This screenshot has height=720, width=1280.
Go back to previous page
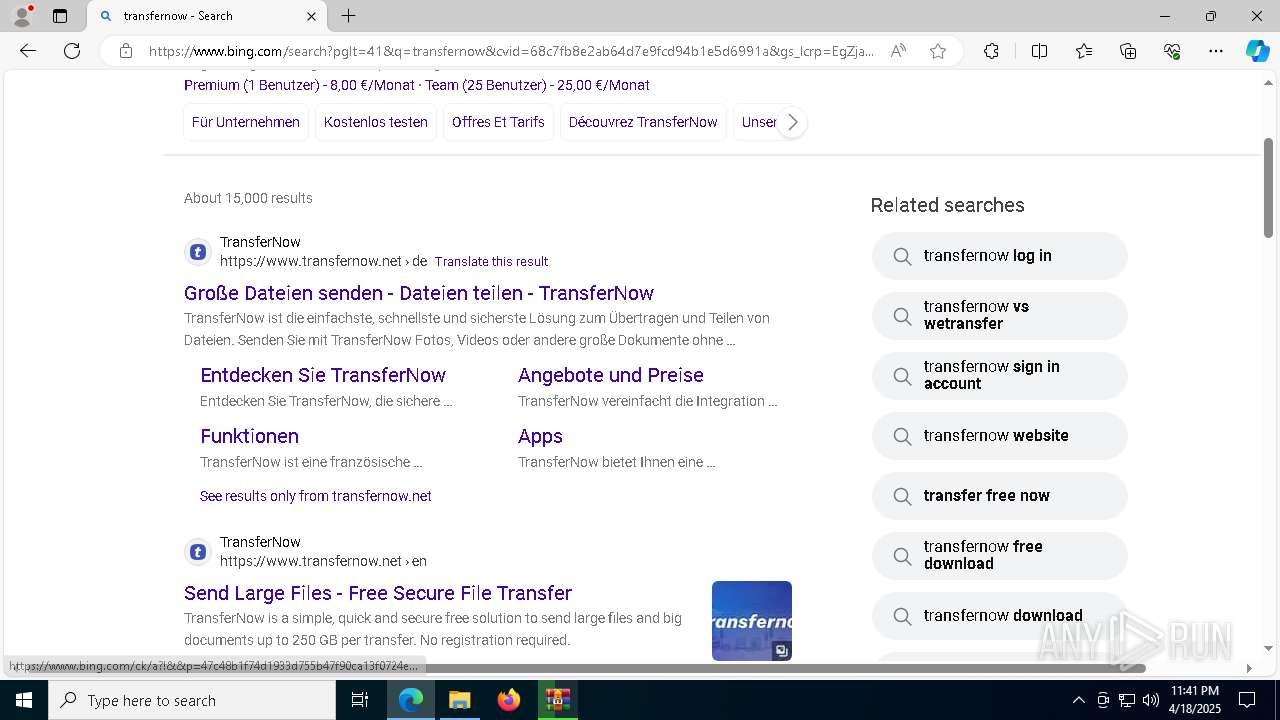(28, 51)
